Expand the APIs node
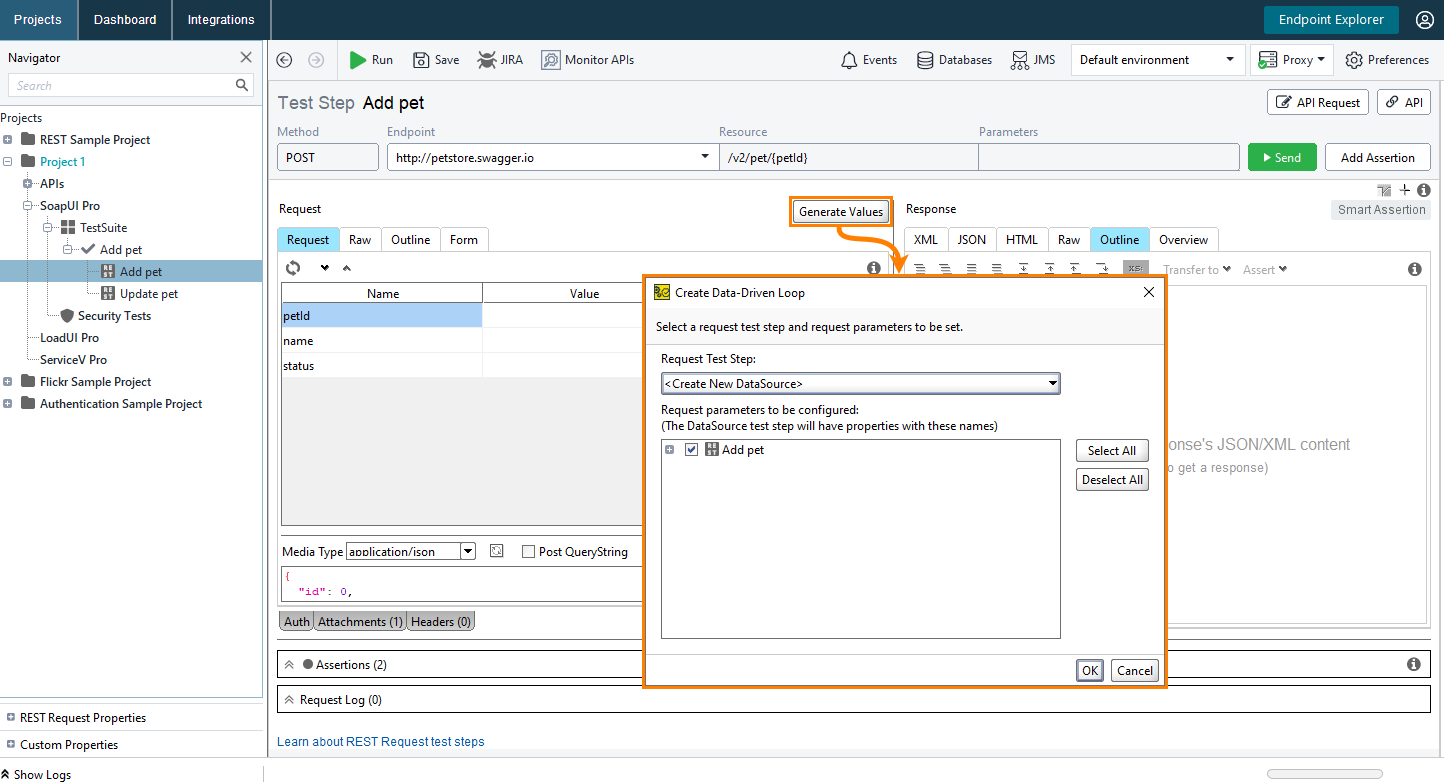The width and height of the screenshot is (1444, 784). (x=28, y=184)
